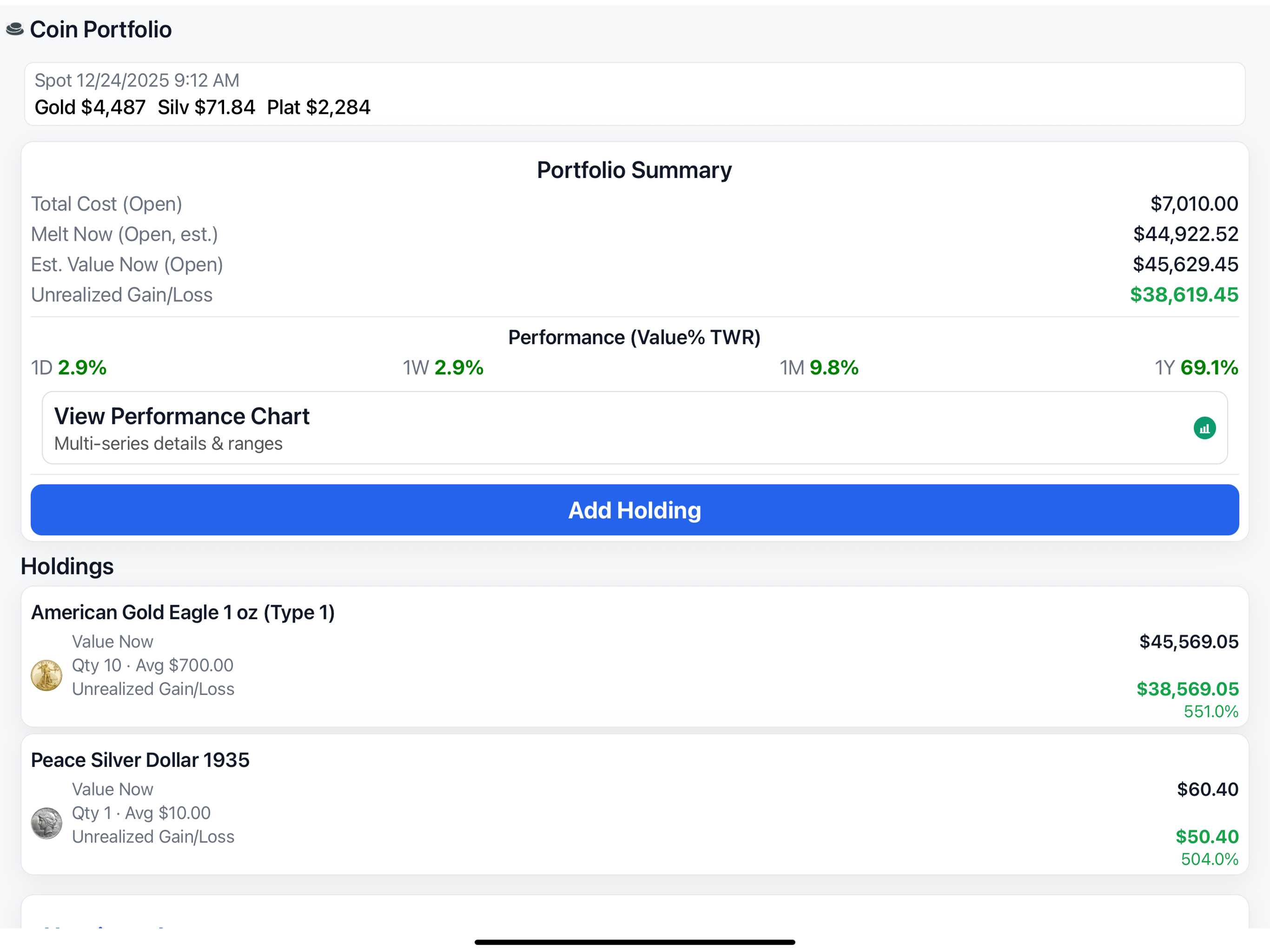The width and height of the screenshot is (1270, 952).
Task: Click the Total Cost (Open) label
Action: click(106, 204)
